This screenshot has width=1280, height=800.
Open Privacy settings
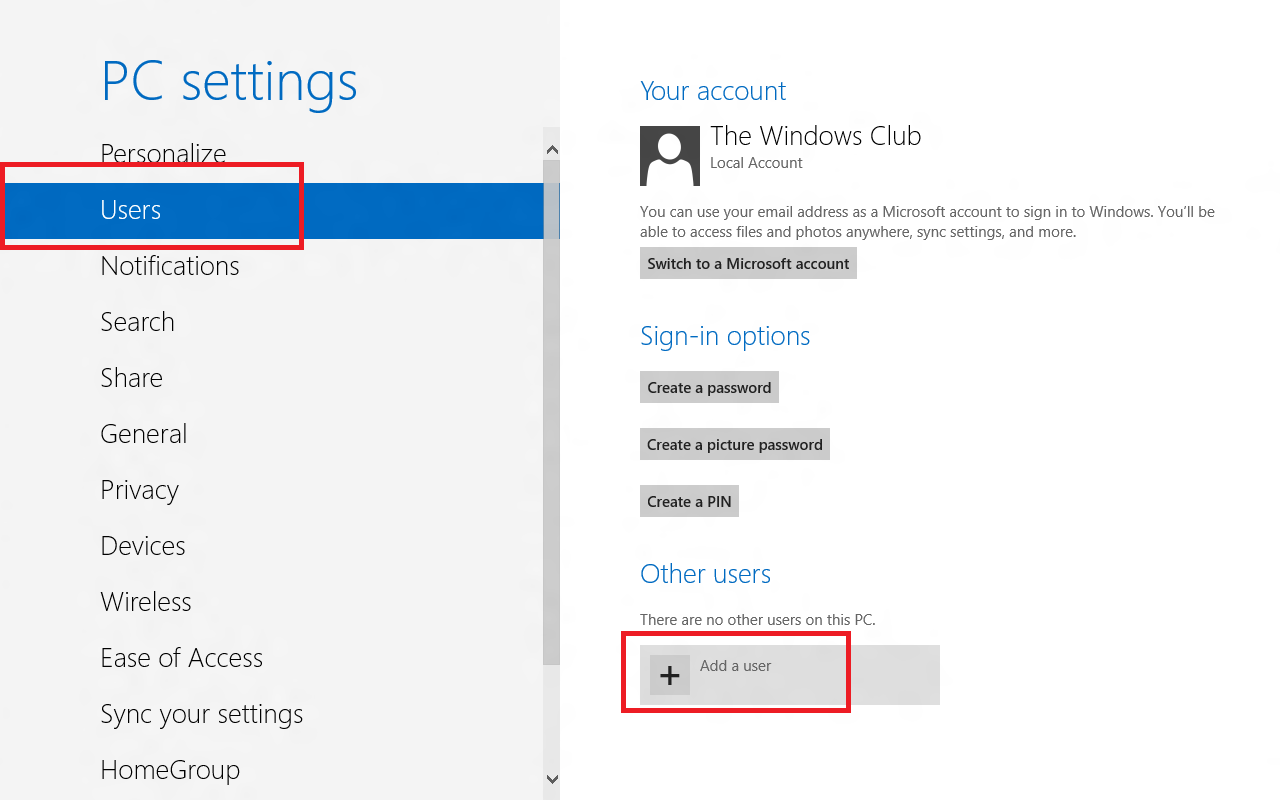tap(140, 490)
